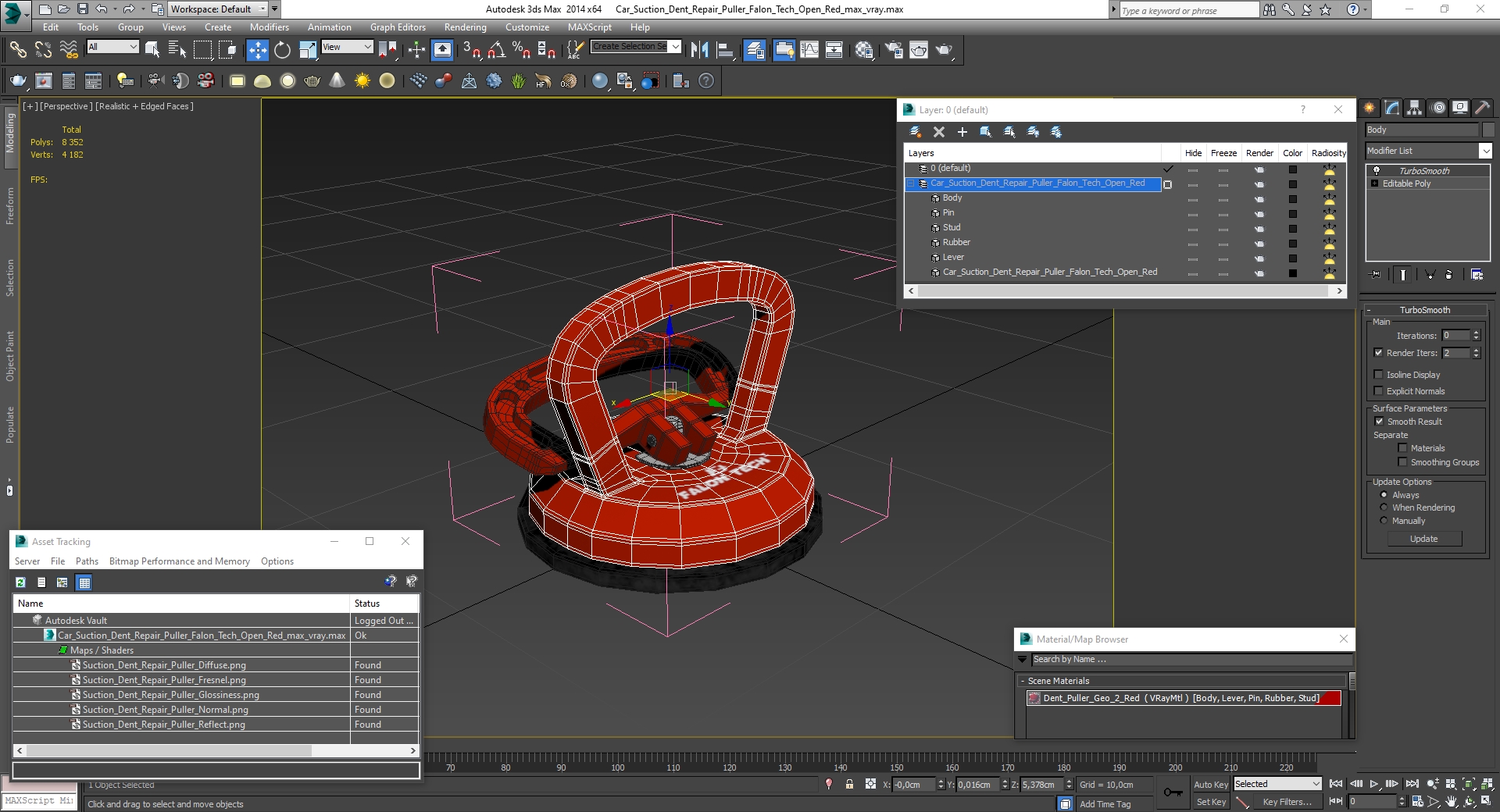Click the Search by Name field
The image size is (1500, 812).
(1191, 660)
